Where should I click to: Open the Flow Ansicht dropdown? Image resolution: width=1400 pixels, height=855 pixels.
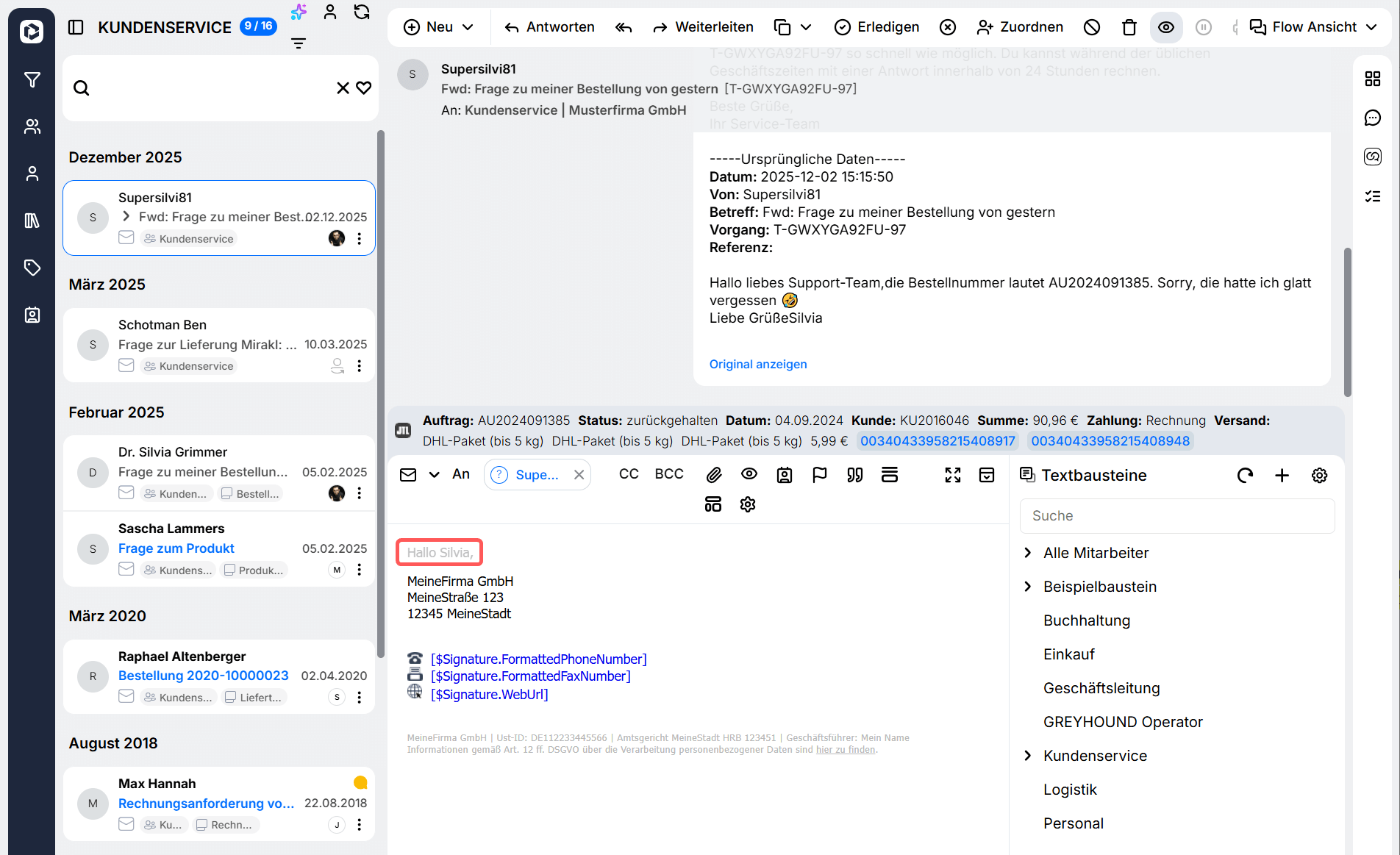pyautogui.click(x=1313, y=27)
